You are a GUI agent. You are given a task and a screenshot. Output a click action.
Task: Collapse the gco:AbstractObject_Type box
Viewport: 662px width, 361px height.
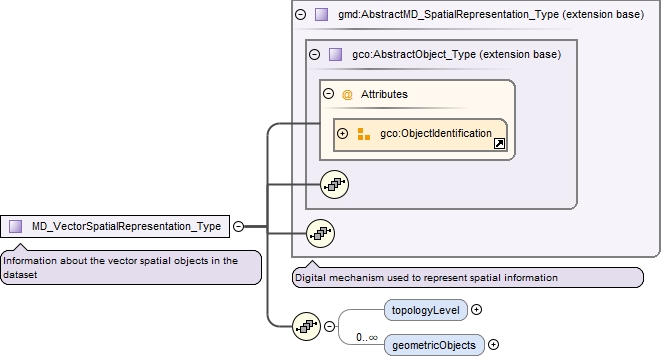coord(315,54)
